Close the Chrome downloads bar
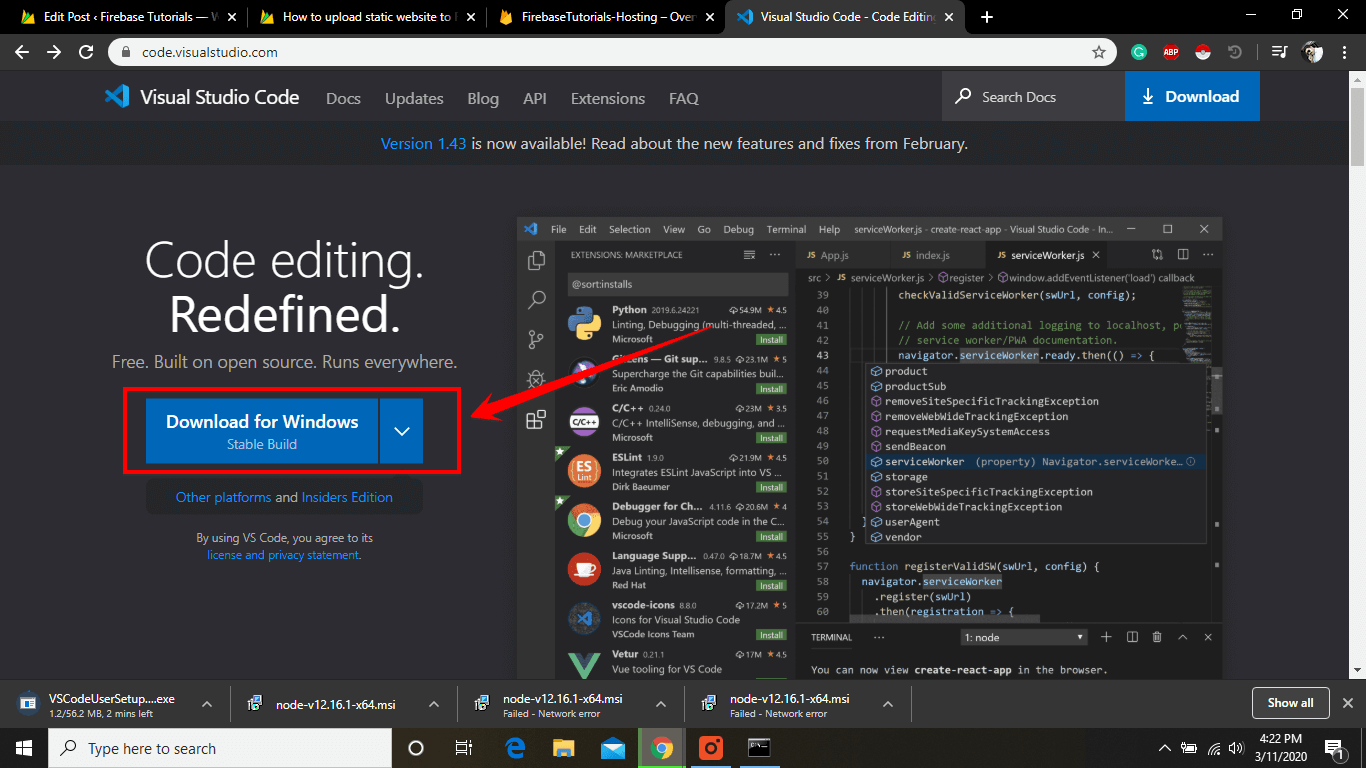This screenshot has width=1366, height=768. tap(1348, 703)
